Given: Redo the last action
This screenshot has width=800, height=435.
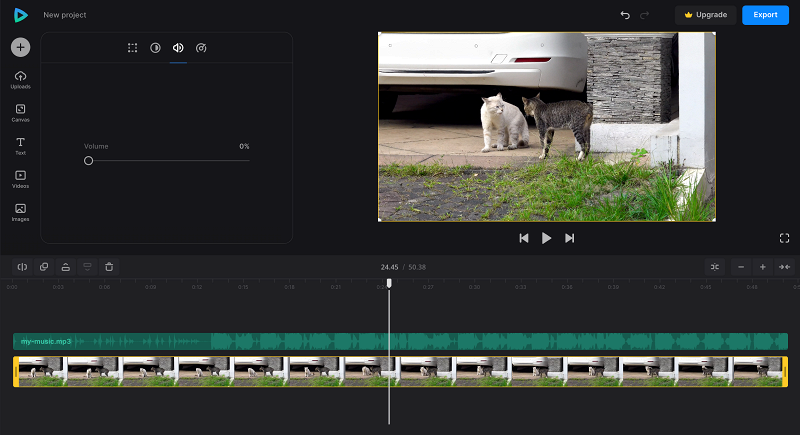Looking at the screenshot, I should click(x=644, y=15).
